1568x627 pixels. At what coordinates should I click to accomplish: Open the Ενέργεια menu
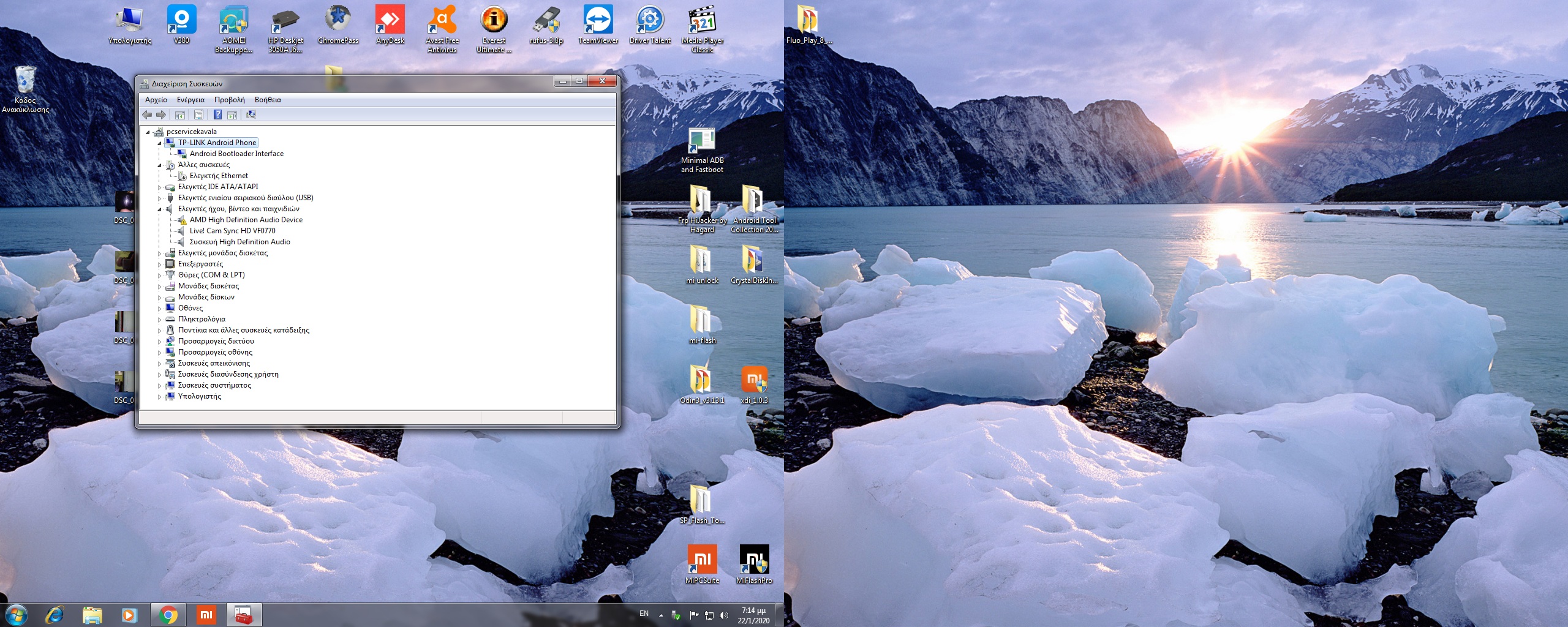pos(190,100)
